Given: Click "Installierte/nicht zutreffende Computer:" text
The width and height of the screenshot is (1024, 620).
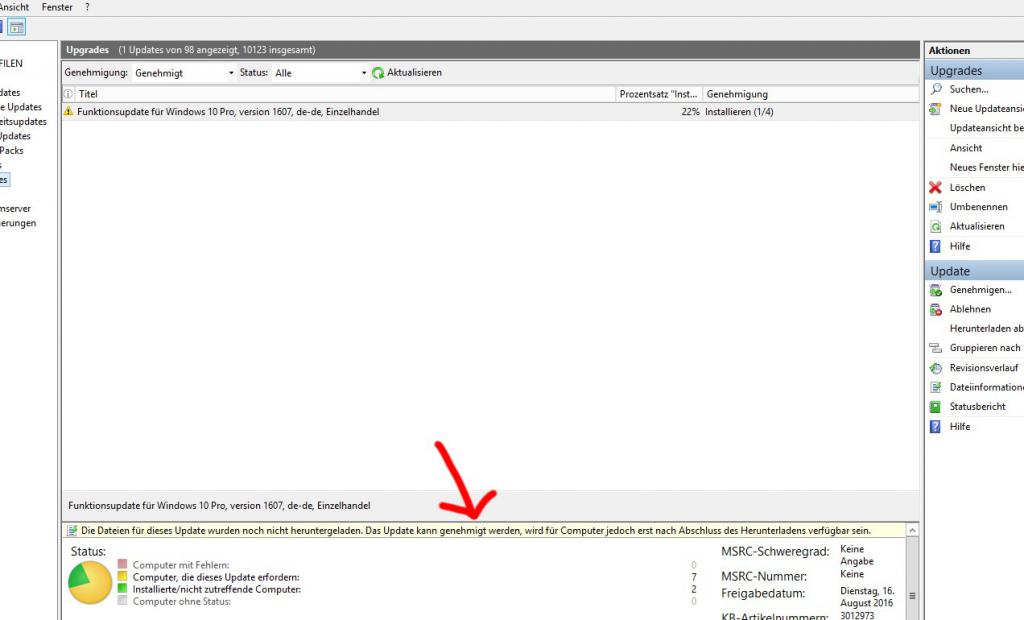Looking at the screenshot, I should click(217, 589).
